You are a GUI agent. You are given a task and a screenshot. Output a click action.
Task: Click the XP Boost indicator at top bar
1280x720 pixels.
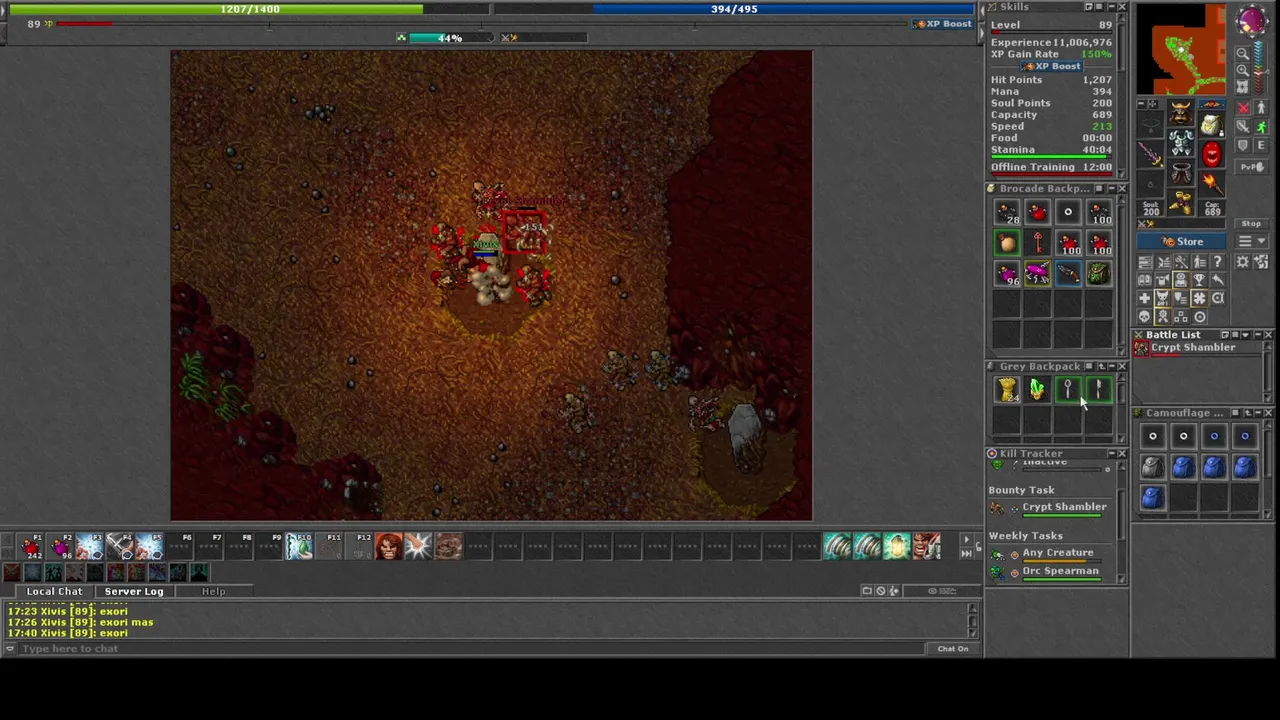pyautogui.click(x=942, y=23)
